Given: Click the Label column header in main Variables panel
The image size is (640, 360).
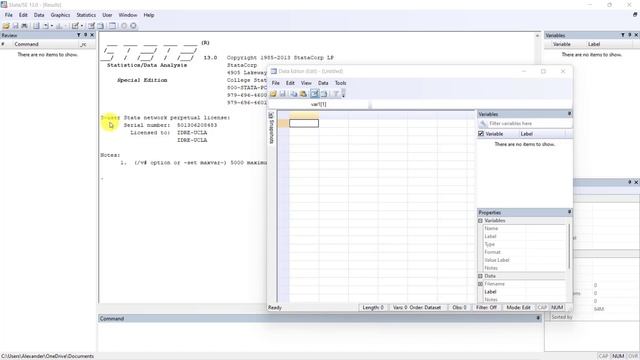Looking at the screenshot, I should click(x=594, y=44).
